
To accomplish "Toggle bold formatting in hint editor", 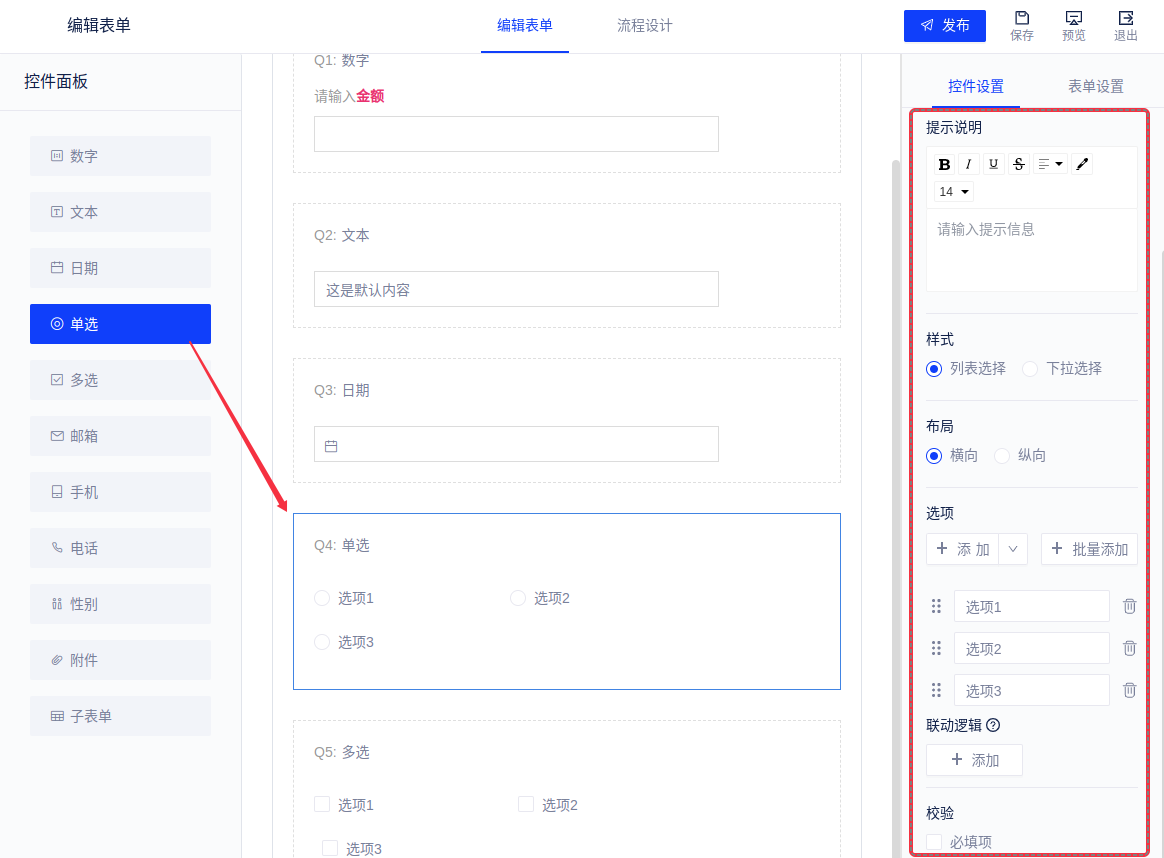I will [x=944, y=164].
